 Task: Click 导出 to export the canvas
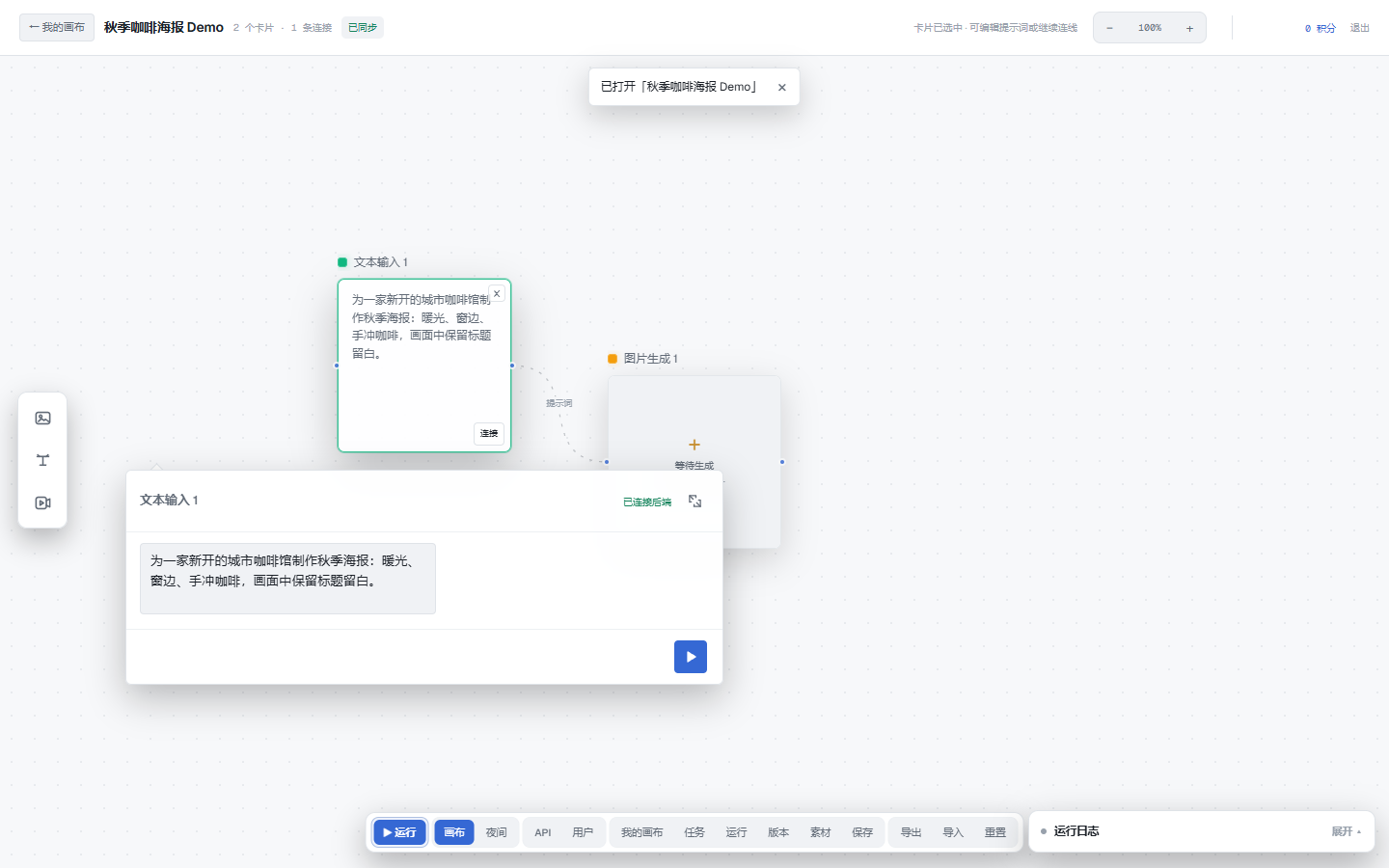coord(911,832)
